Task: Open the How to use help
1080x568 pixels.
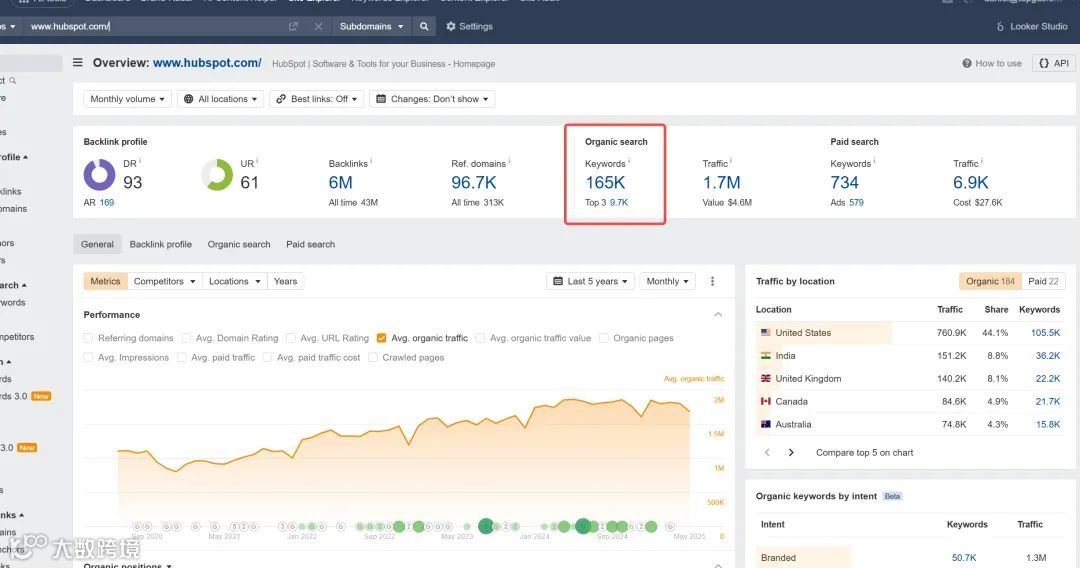Action: point(992,63)
